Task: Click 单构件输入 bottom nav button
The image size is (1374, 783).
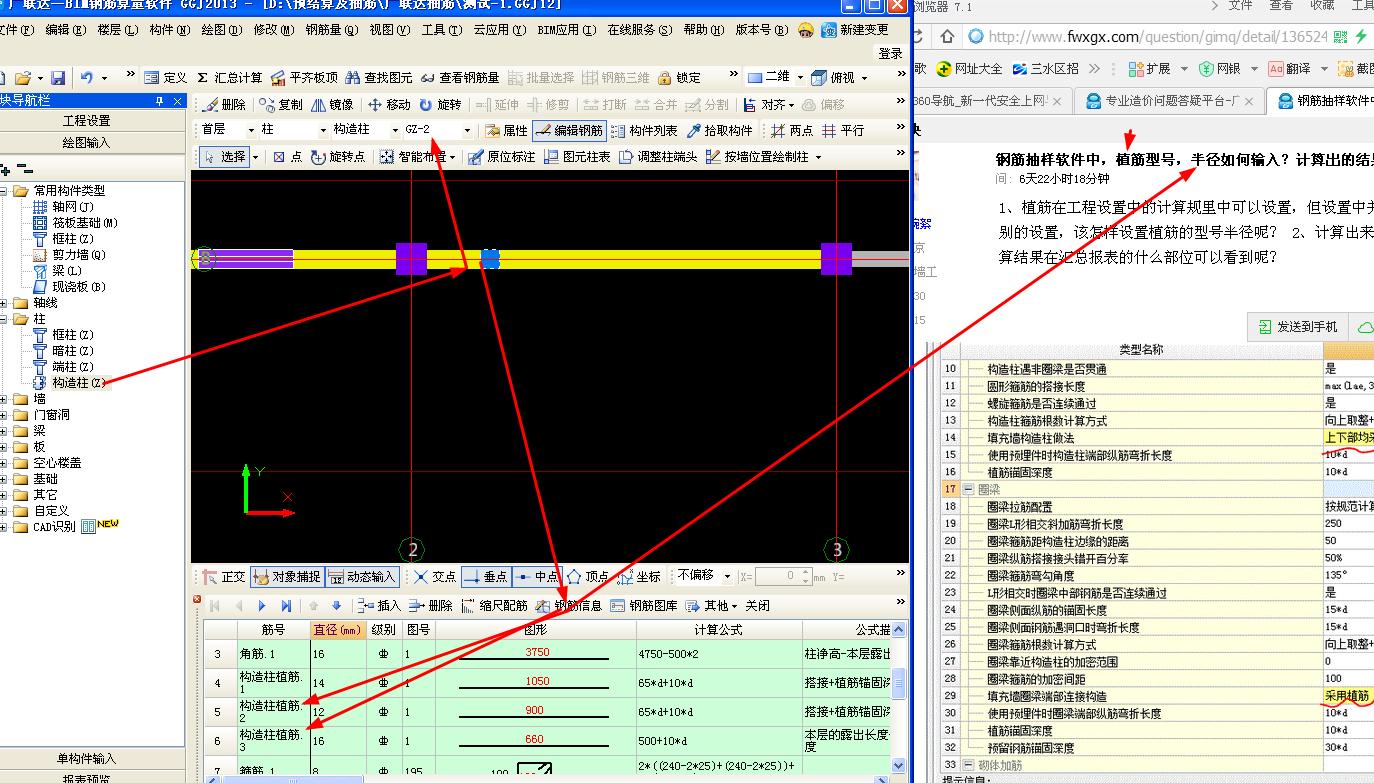Action: (87, 758)
